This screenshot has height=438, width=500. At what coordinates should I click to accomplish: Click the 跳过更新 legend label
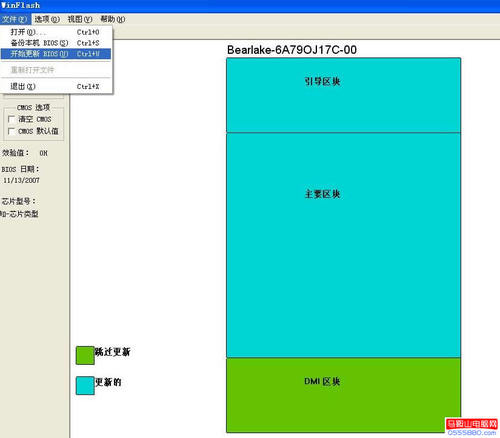(113, 352)
